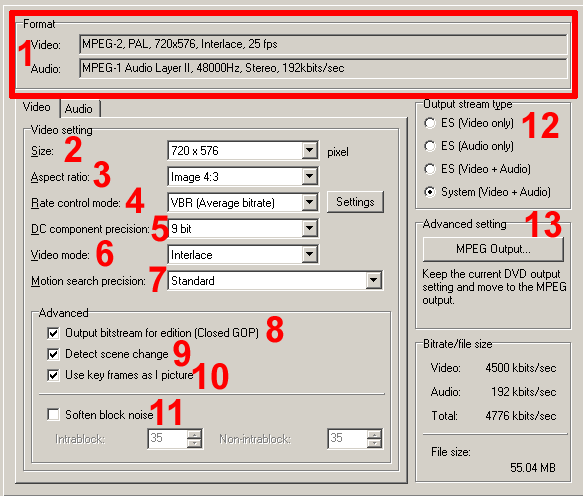
Task: Select System (Video + Audio) radio button
Action: tap(430, 192)
